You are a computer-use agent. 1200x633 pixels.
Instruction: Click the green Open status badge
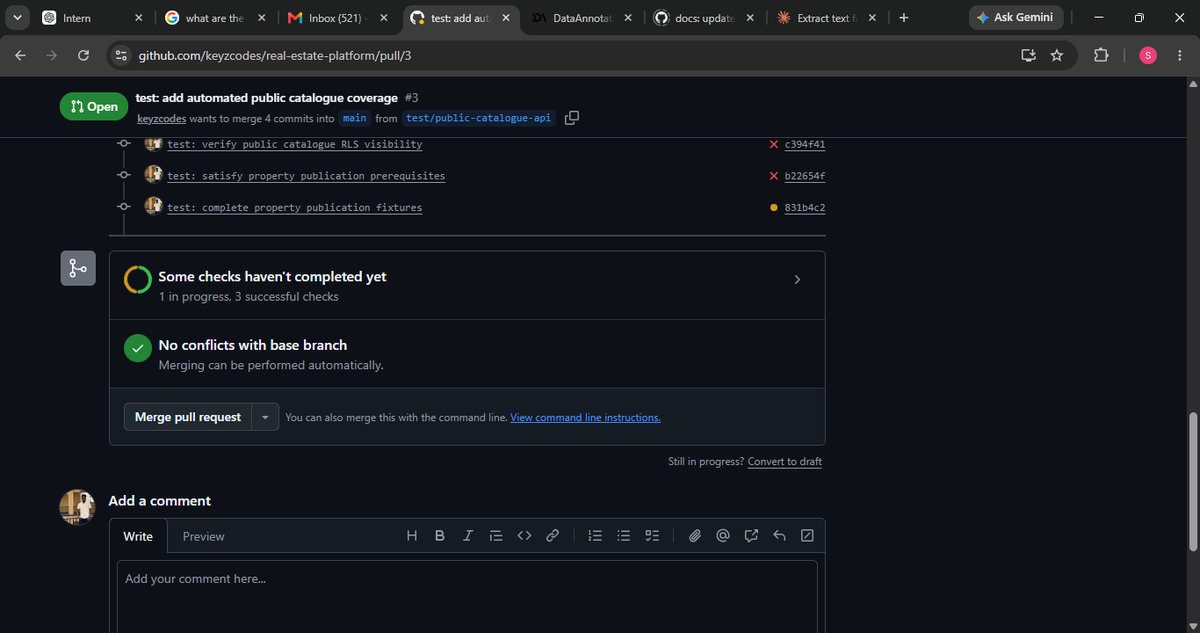[94, 106]
